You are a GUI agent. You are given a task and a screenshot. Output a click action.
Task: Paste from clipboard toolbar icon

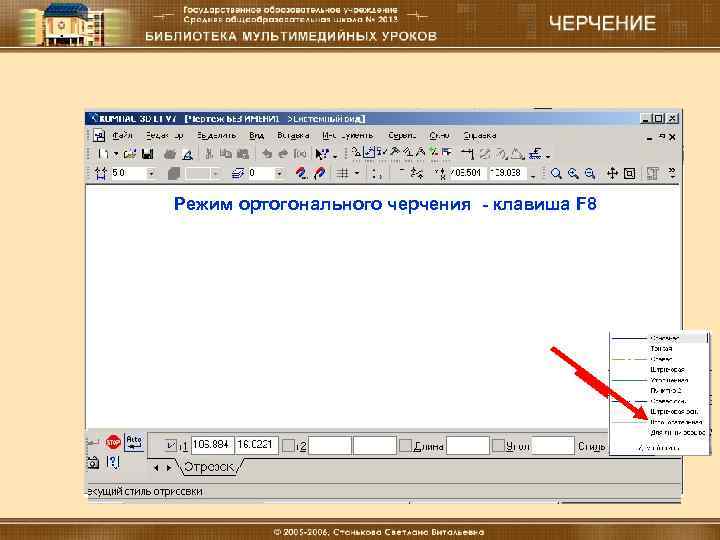click(242, 154)
